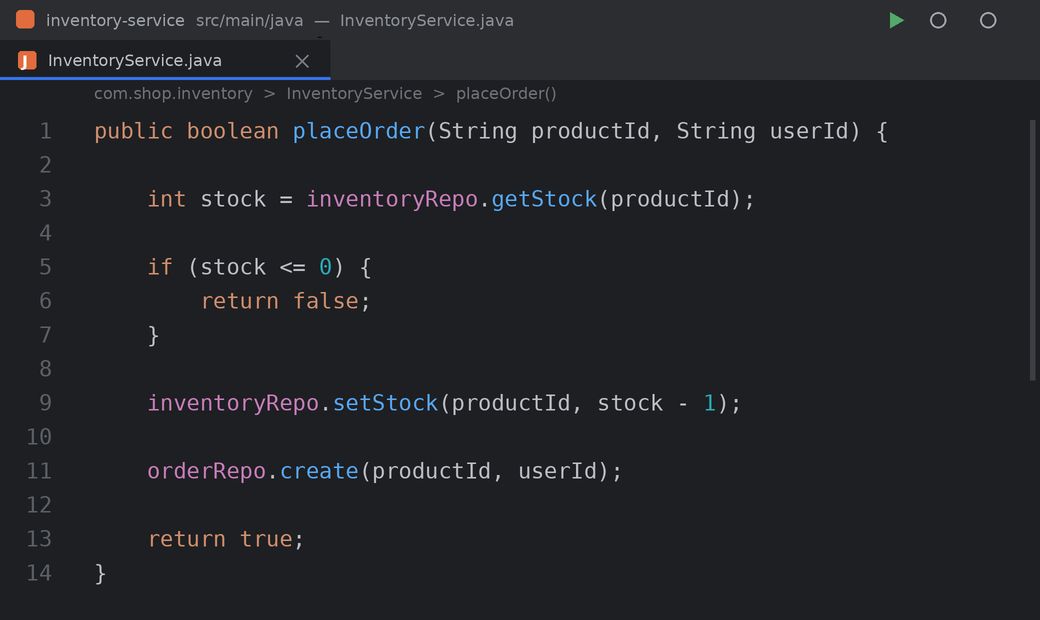Open the placeOrder() breadcrumb segment
Viewport: 1040px width, 620px height.
click(x=506, y=93)
